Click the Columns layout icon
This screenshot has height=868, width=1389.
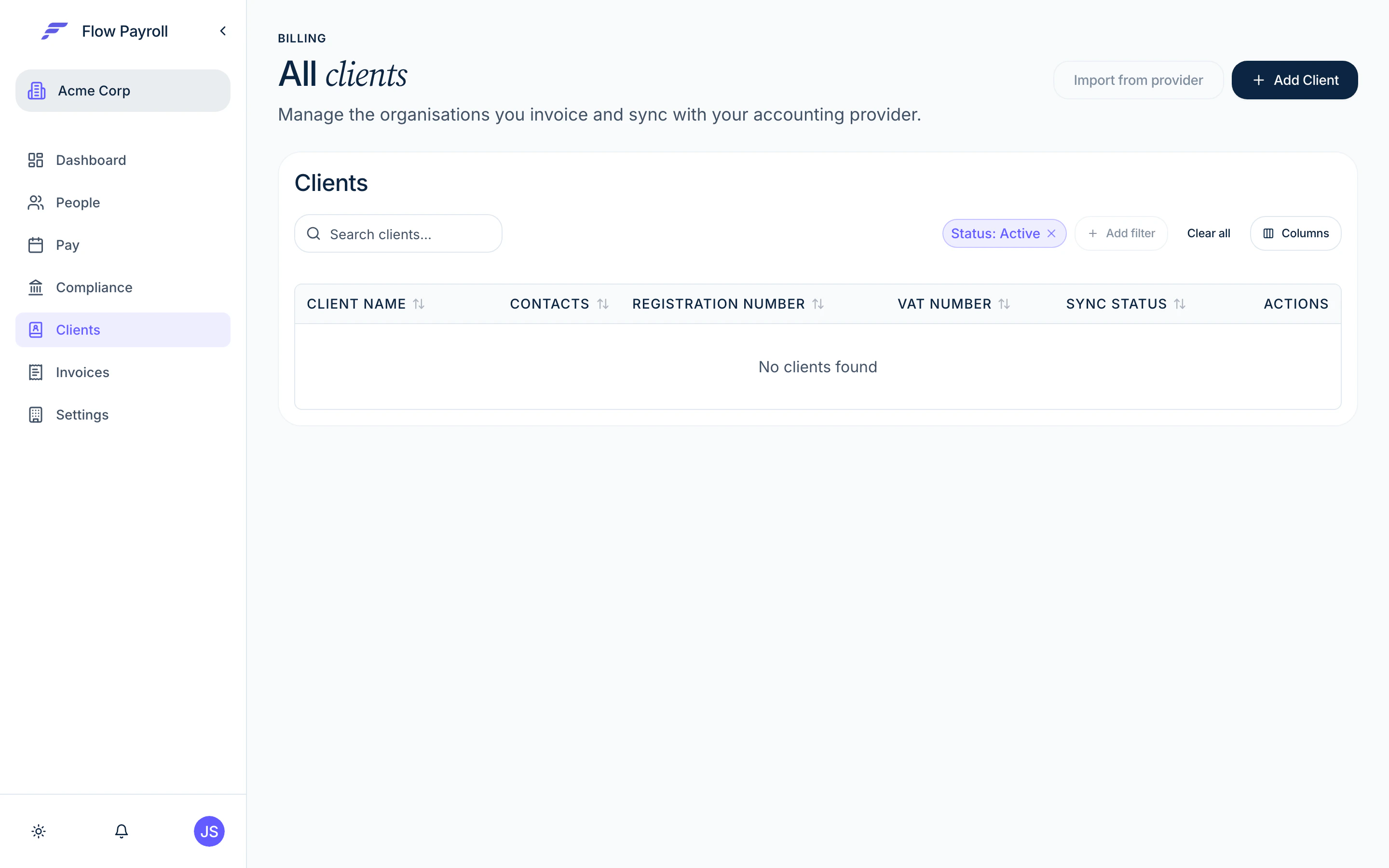pyautogui.click(x=1268, y=234)
